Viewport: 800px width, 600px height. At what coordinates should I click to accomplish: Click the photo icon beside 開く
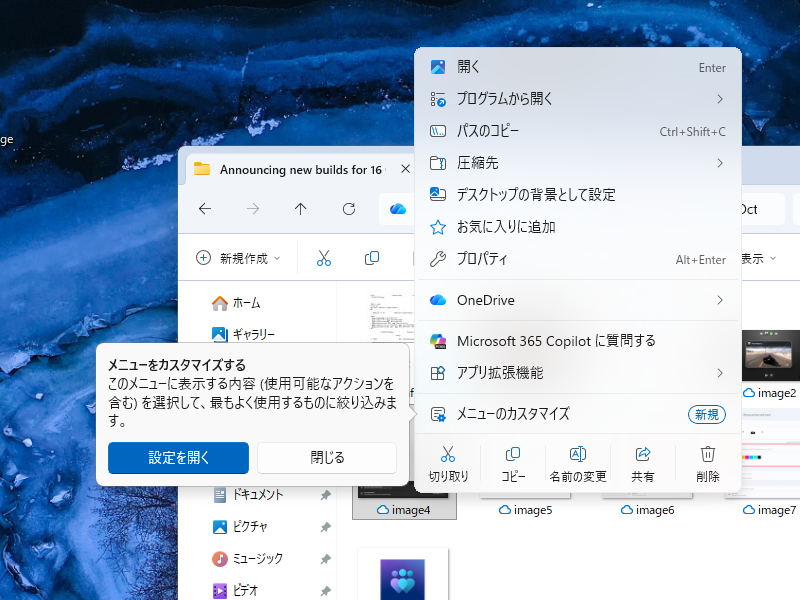pos(438,67)
